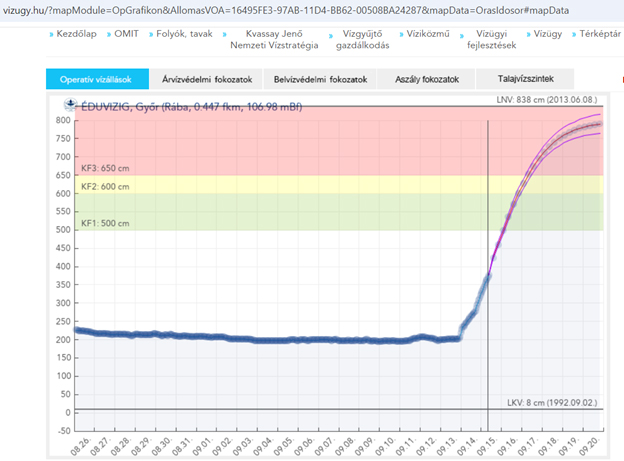Click the Vízügy navigation link

(x=548, y=34)
